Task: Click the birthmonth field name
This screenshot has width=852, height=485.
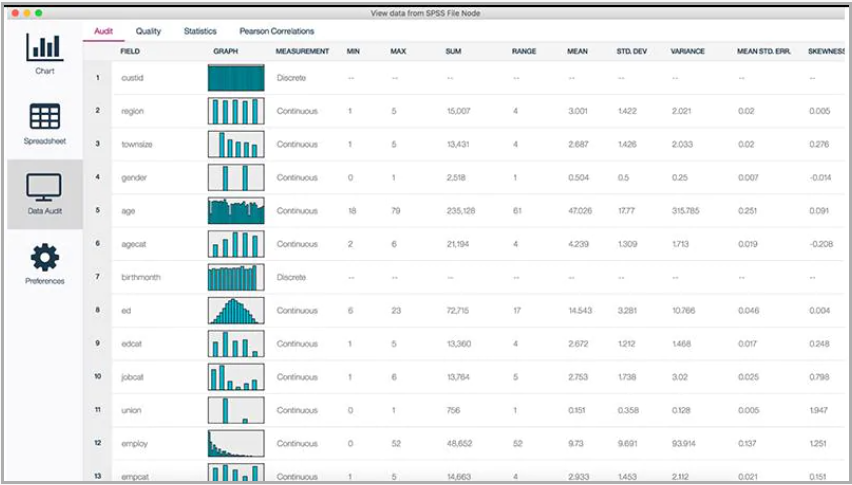Action: [140, 277]
